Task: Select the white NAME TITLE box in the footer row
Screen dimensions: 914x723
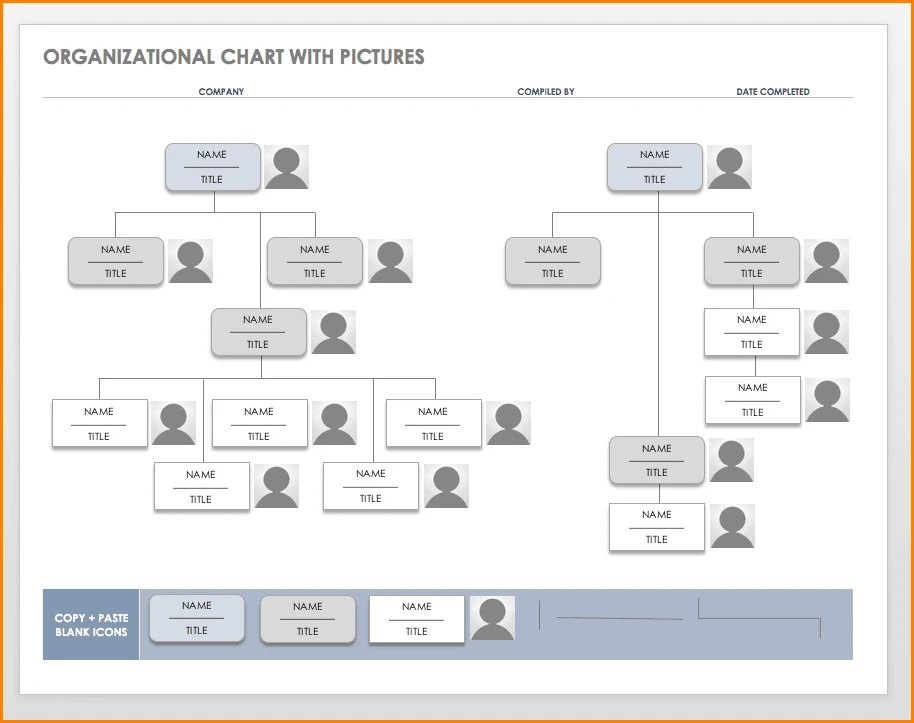Action: click(416, 619)
